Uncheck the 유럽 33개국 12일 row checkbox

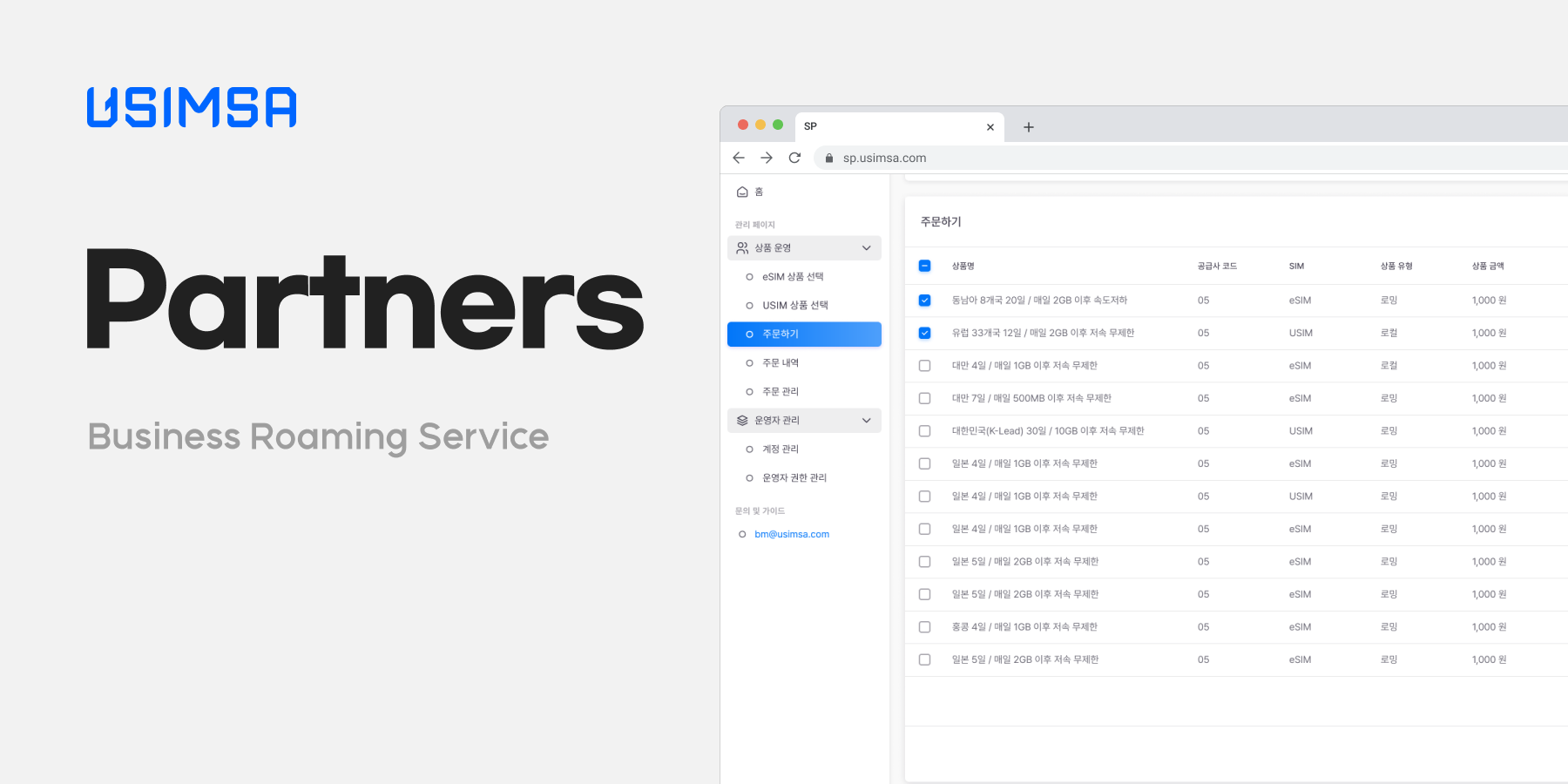925,333
